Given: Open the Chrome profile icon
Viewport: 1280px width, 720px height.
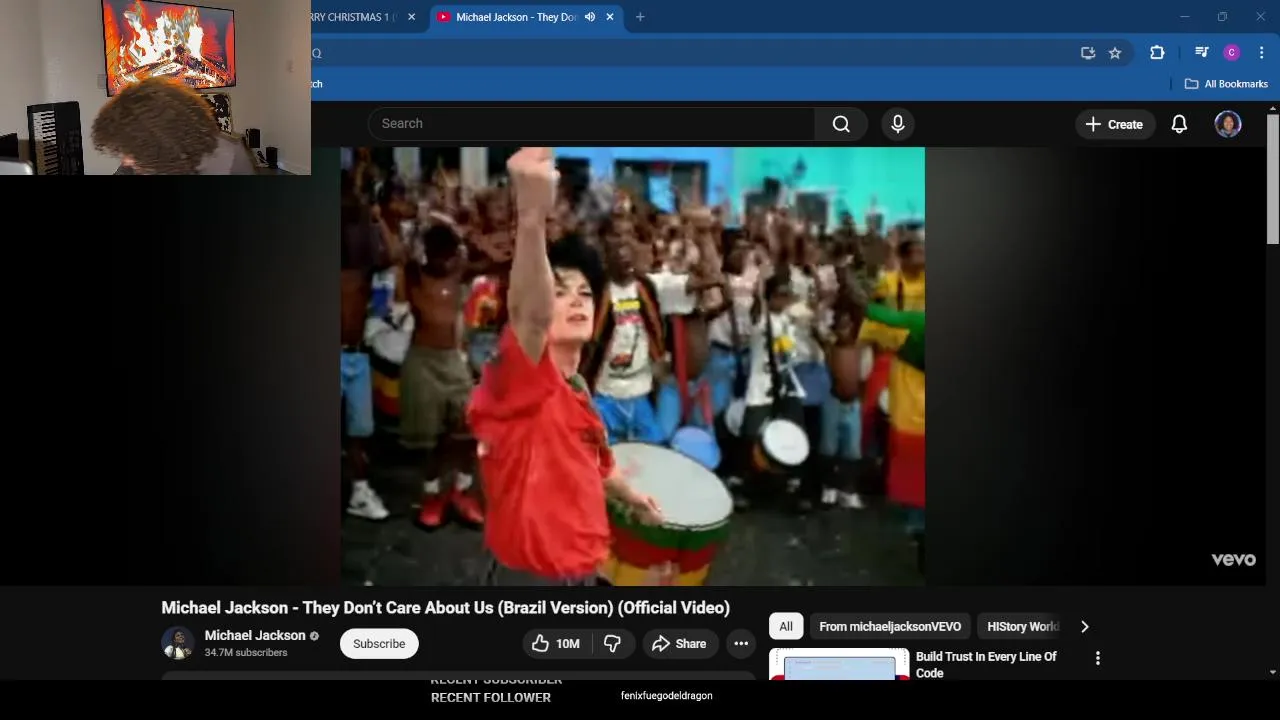Looking at the screenshot, I should pyautogui.click(x=1232, y=53).
